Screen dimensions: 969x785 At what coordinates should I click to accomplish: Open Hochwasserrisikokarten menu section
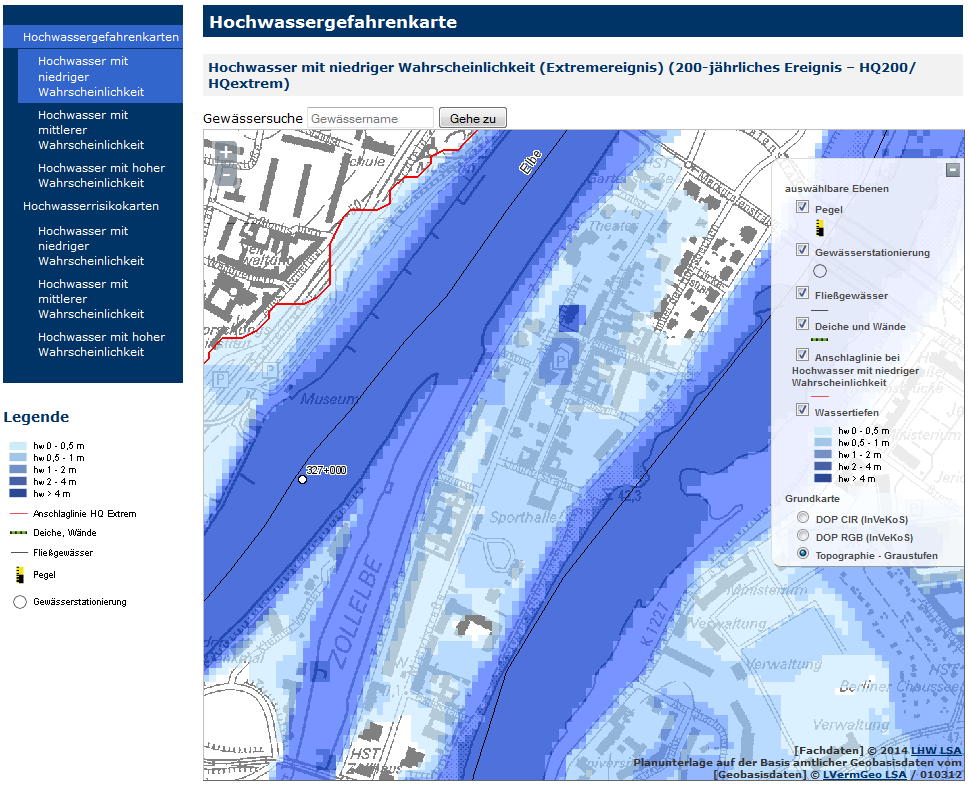pos(91,206)
